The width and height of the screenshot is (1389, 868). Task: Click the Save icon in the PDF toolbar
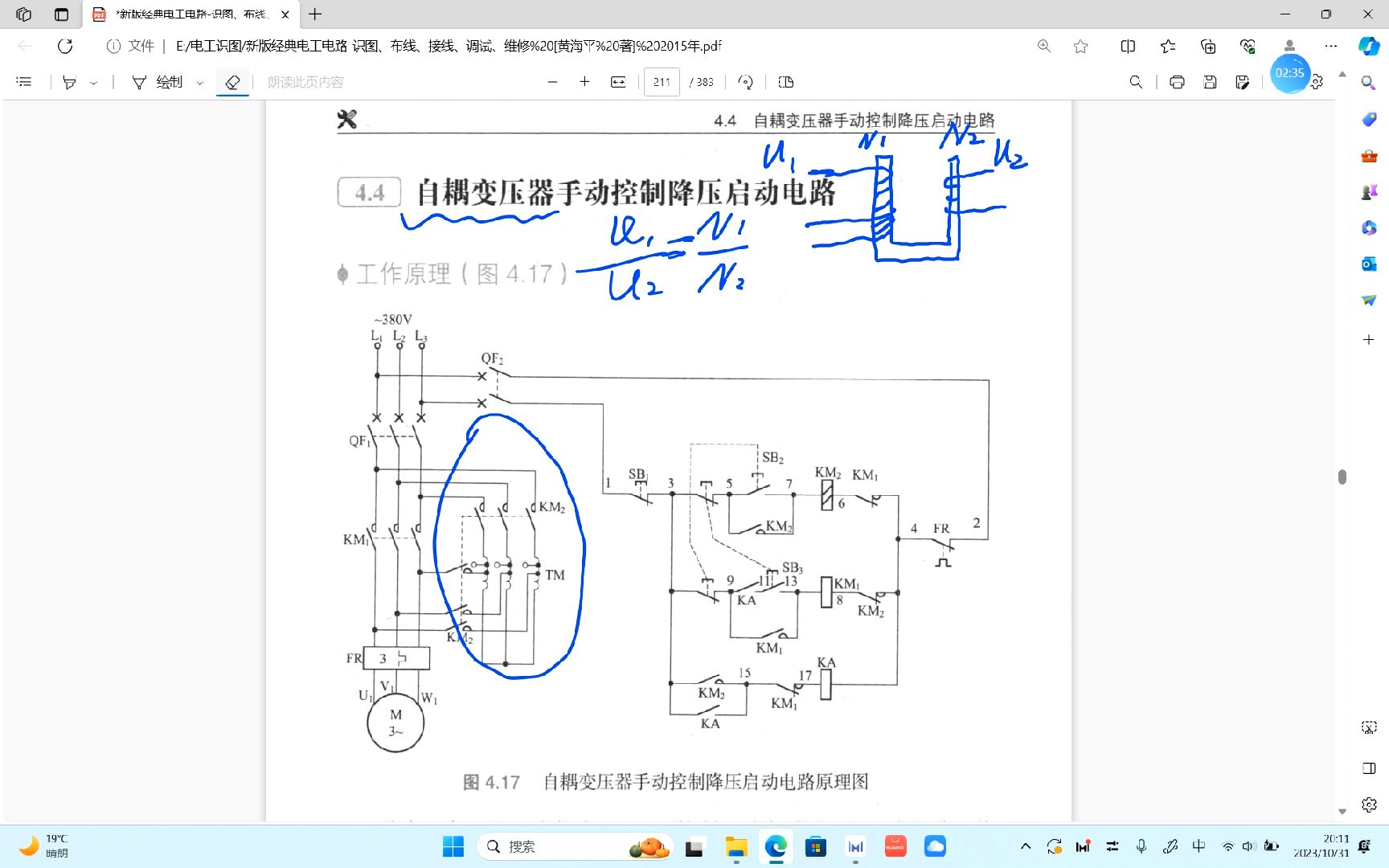[1209, 81]
